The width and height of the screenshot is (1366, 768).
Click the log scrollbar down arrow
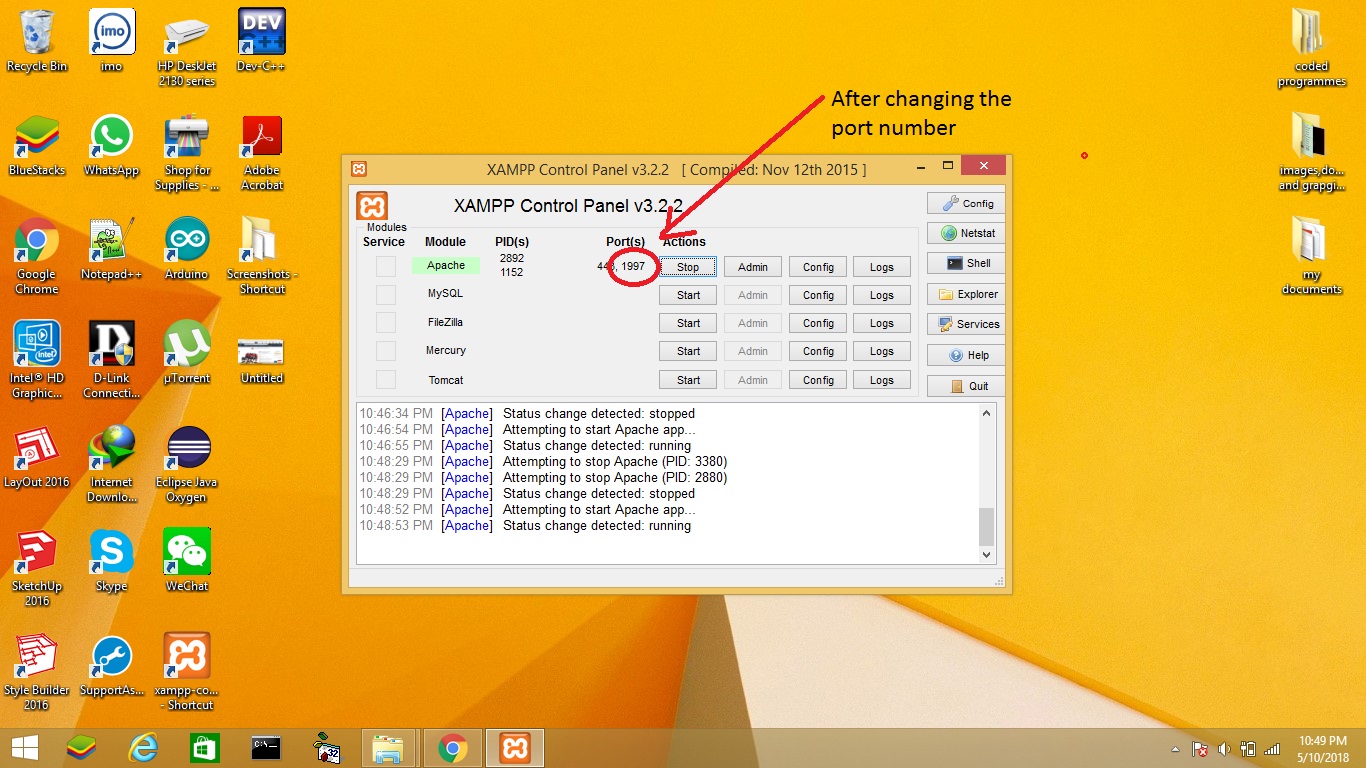coord(987,554)
